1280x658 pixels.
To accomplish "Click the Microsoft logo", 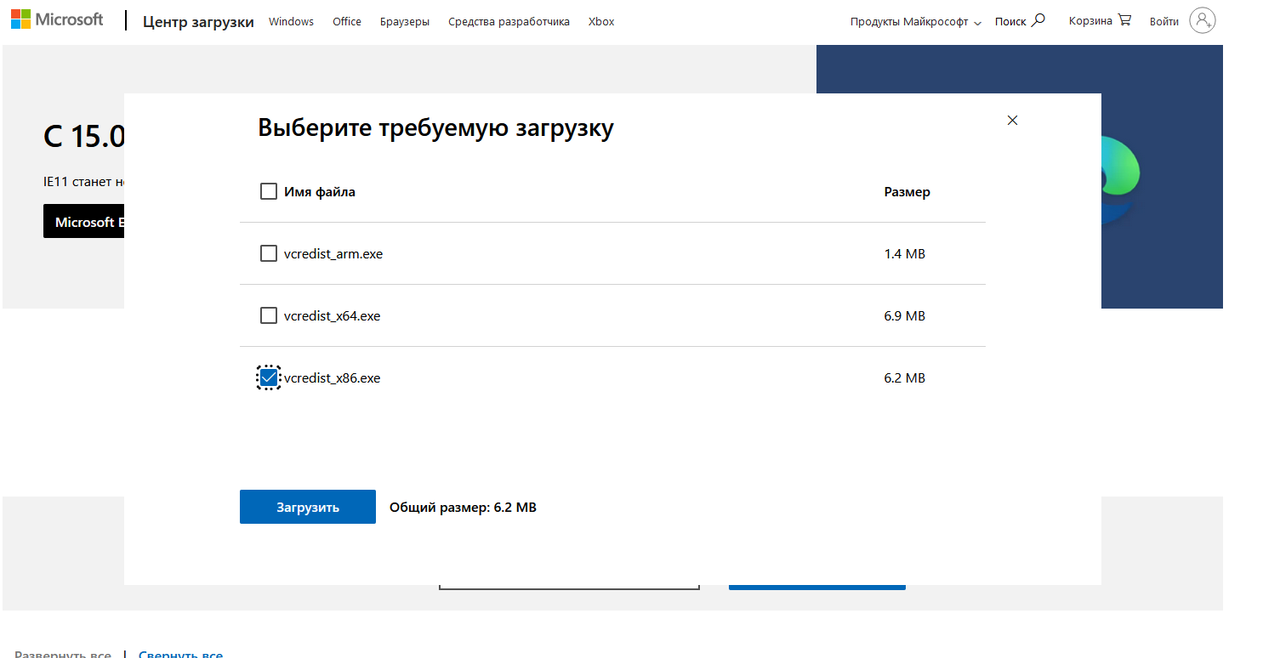I will 57,20.
